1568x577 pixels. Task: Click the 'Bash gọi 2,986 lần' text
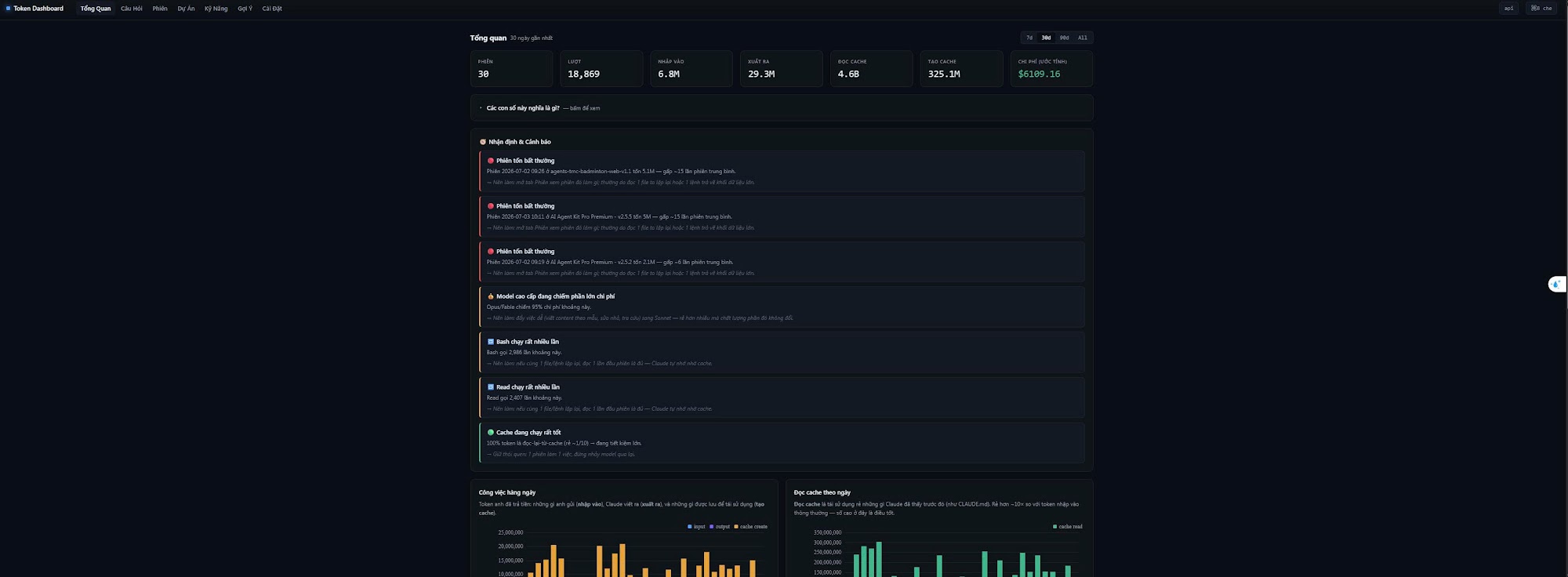click(524, 353)
